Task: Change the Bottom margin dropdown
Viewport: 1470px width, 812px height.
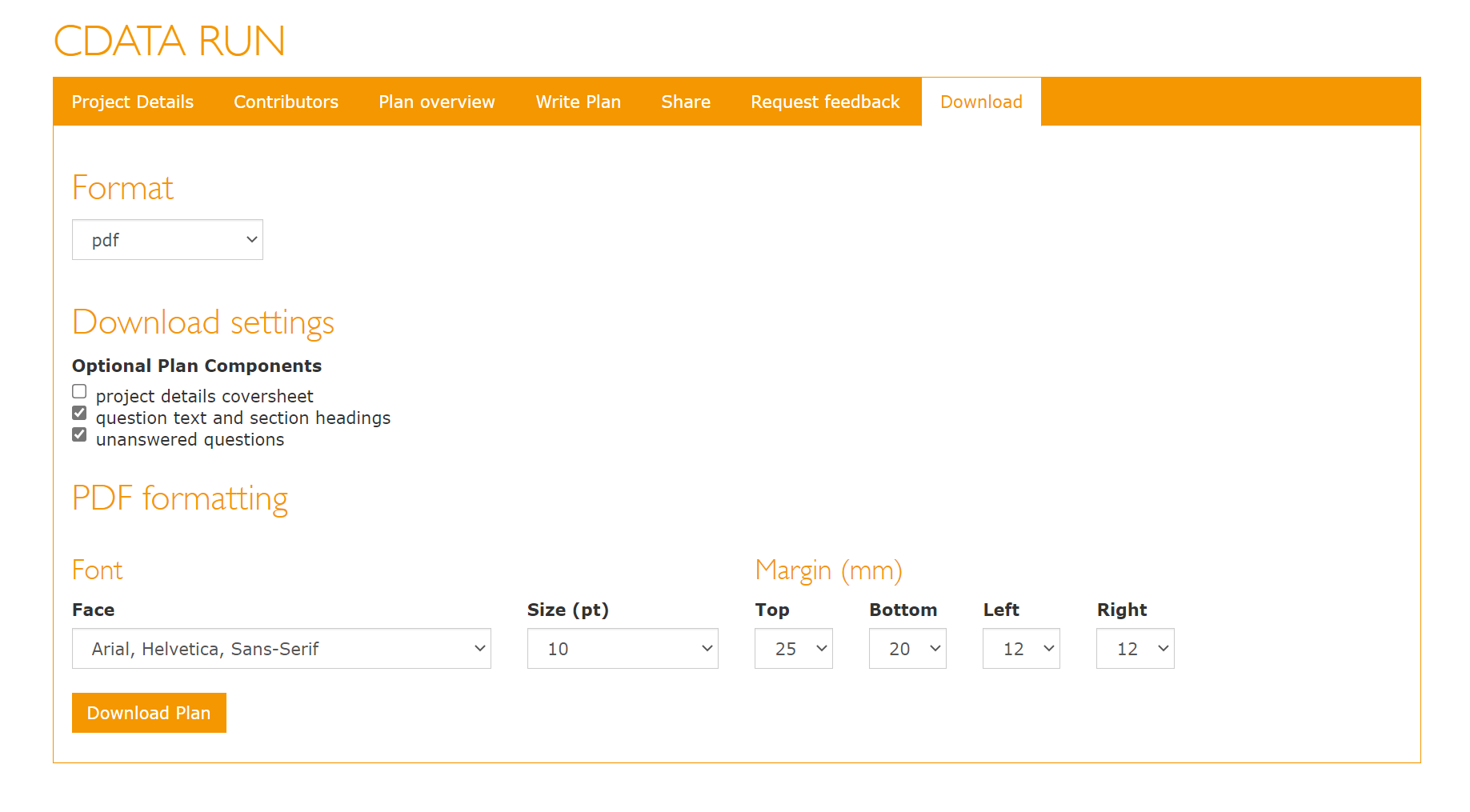Action: point(907,649)
